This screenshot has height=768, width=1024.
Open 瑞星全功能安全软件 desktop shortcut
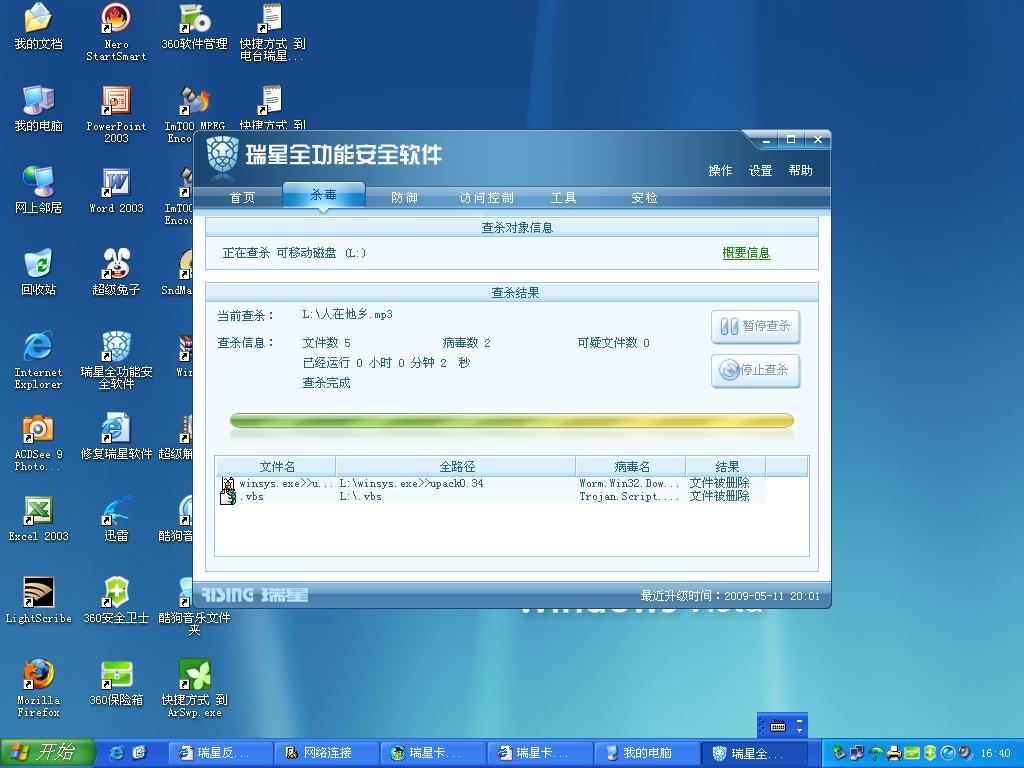(116, 360)
